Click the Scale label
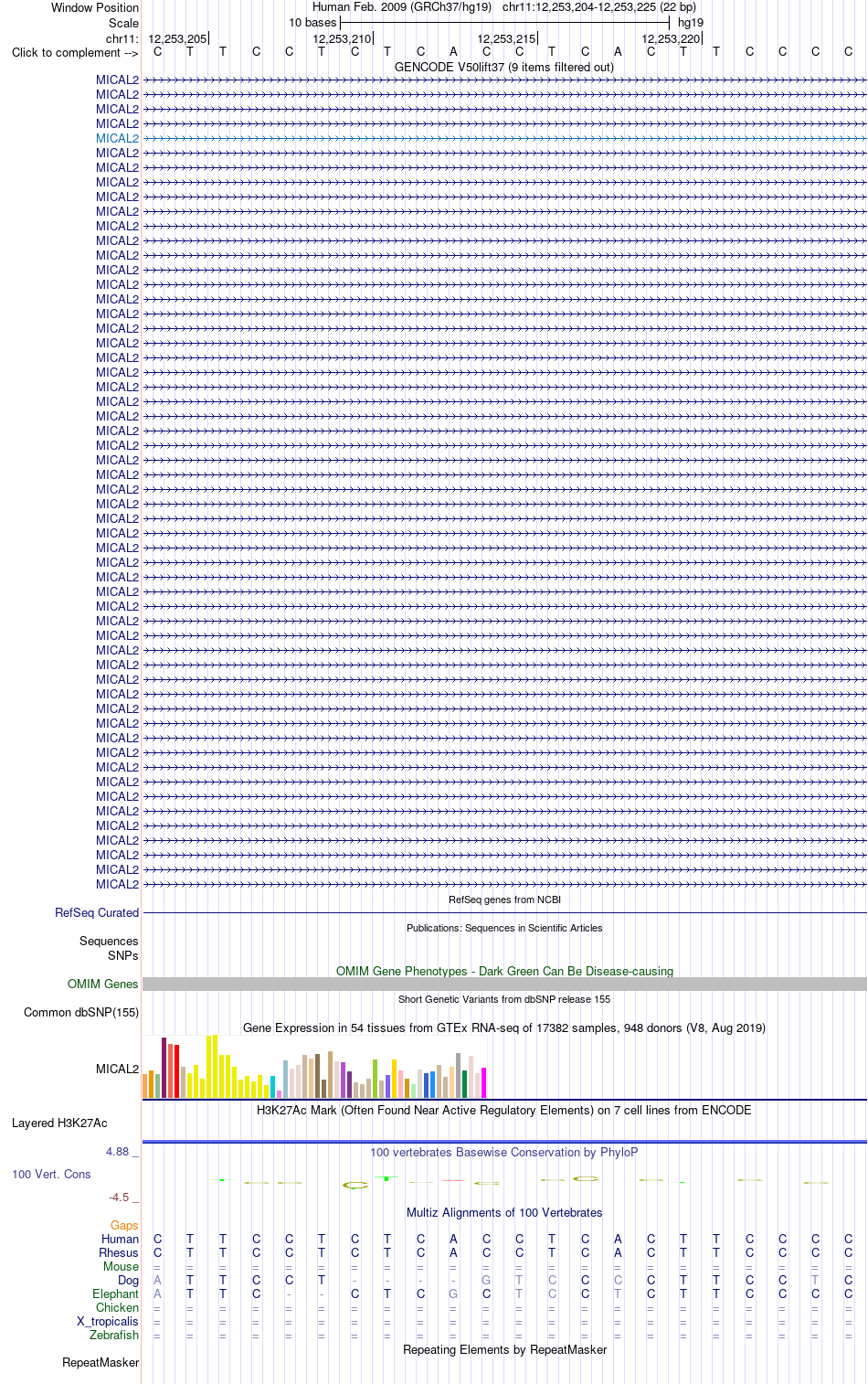The width and height of the screenshot is (868, 1384). pyautogui.click(x=124, y=23)
